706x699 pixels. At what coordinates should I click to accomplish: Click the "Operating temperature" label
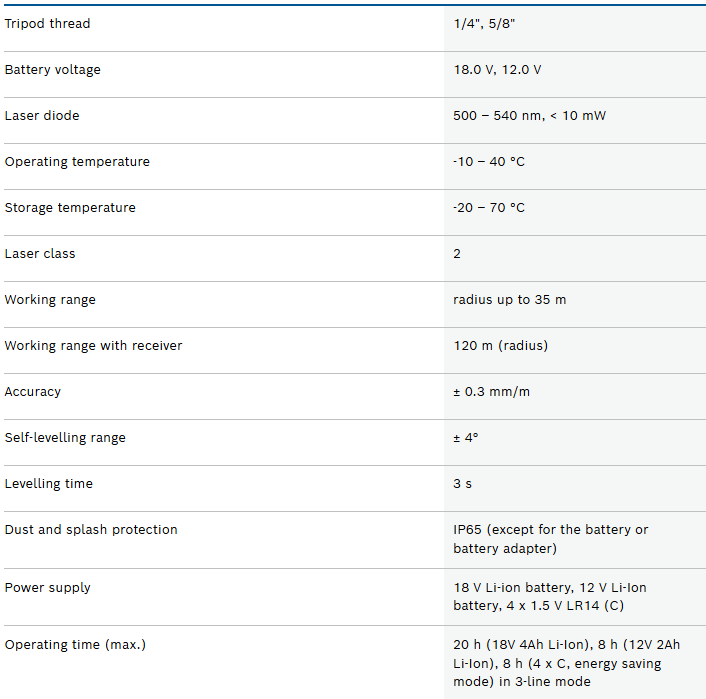(x=77, y=161)
